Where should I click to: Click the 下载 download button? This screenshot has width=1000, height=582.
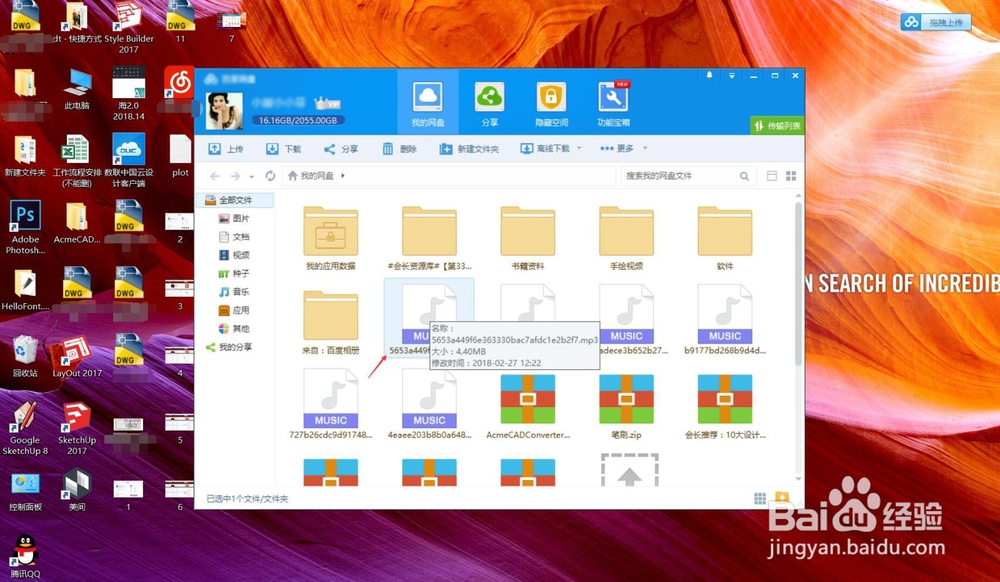pos(283,149)
